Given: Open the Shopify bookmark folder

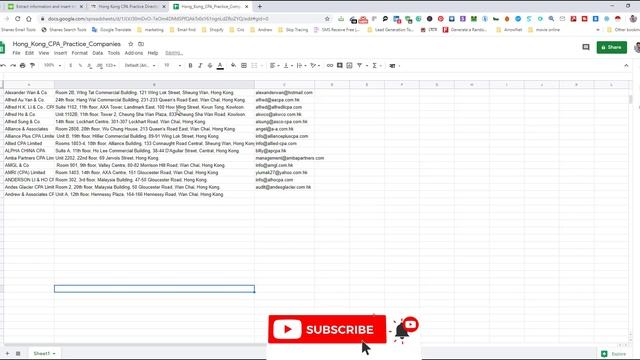Looking at the screenshot, I should (x=213, y=30).
